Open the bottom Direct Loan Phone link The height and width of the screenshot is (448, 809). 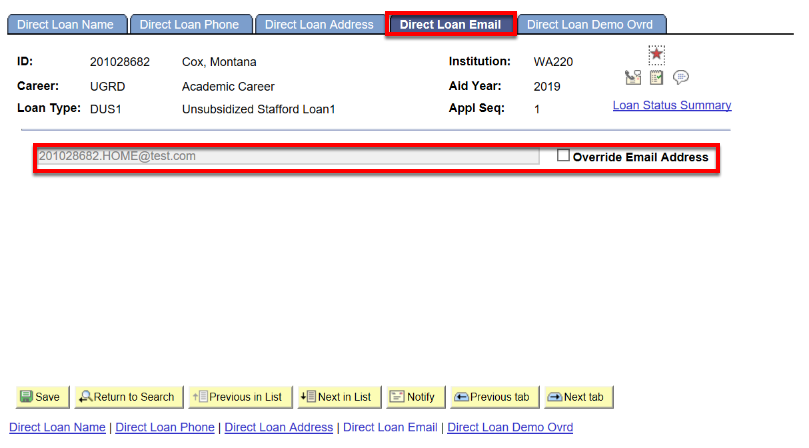tap(165, 427)
